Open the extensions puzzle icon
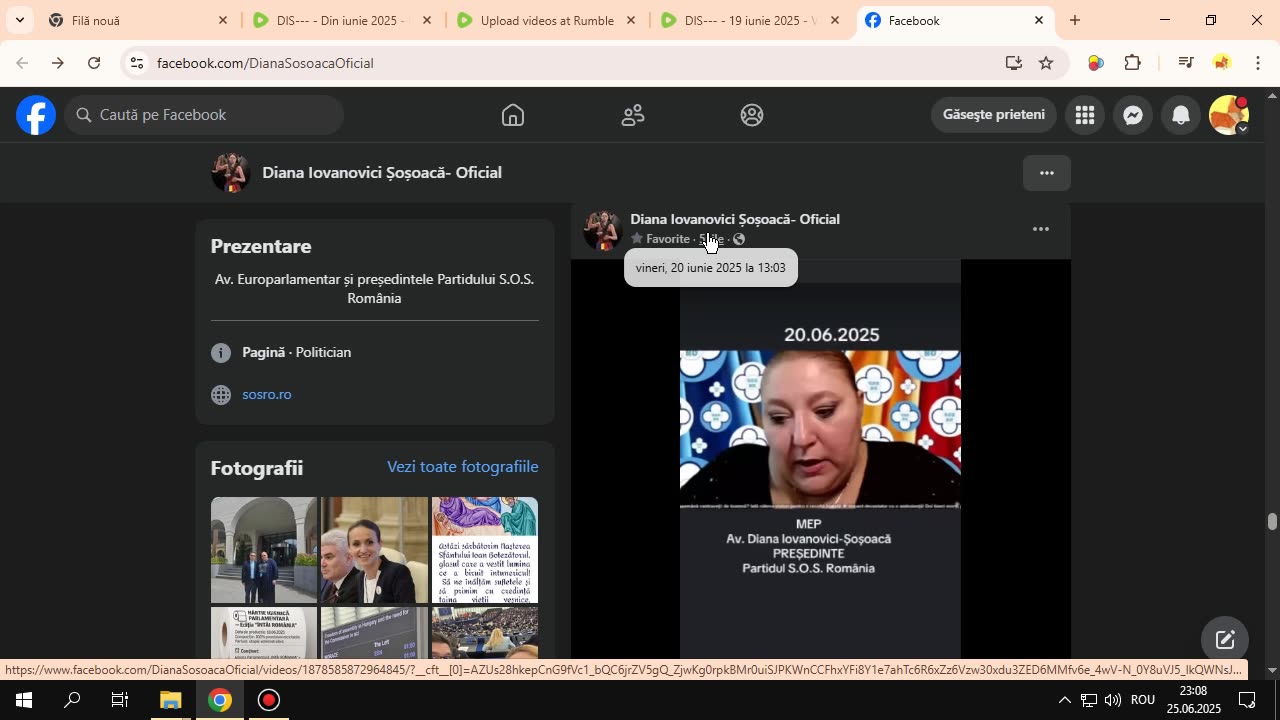Image resolution: width=1280 pixels, height=720 pixels. click(1133, 63)
